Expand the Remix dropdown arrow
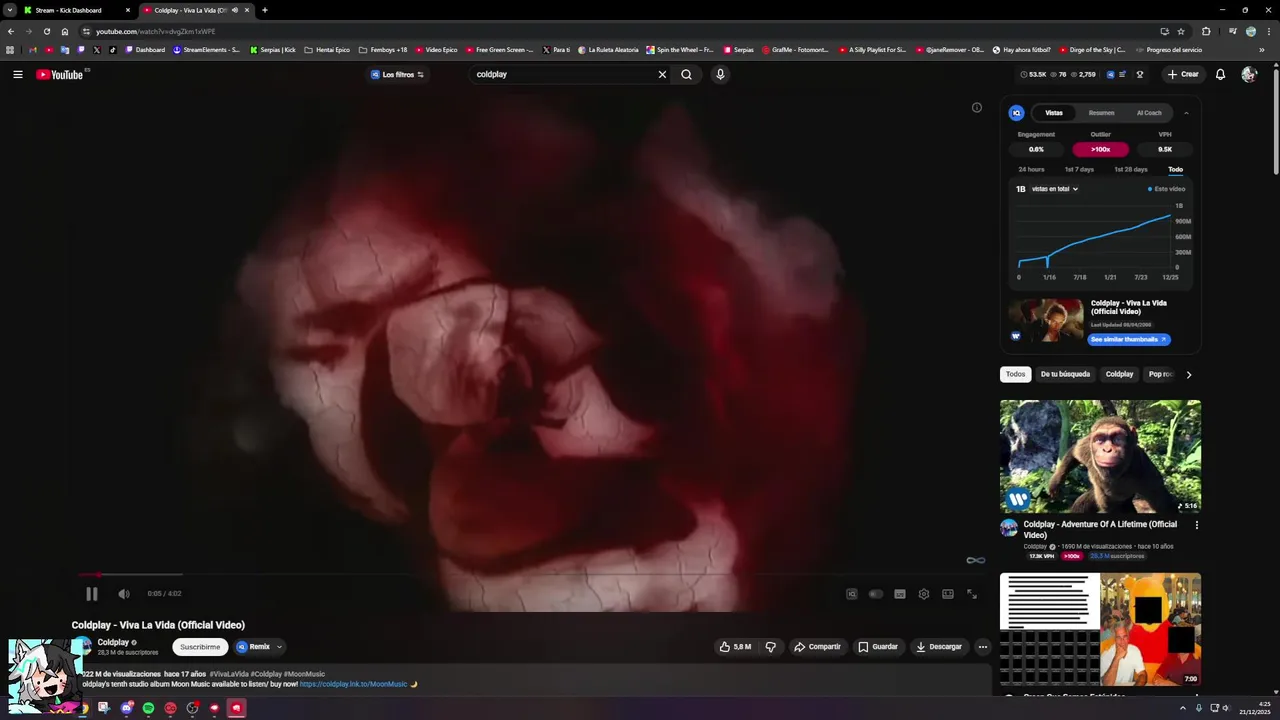Screen dimensions: 1280x720 279,647
